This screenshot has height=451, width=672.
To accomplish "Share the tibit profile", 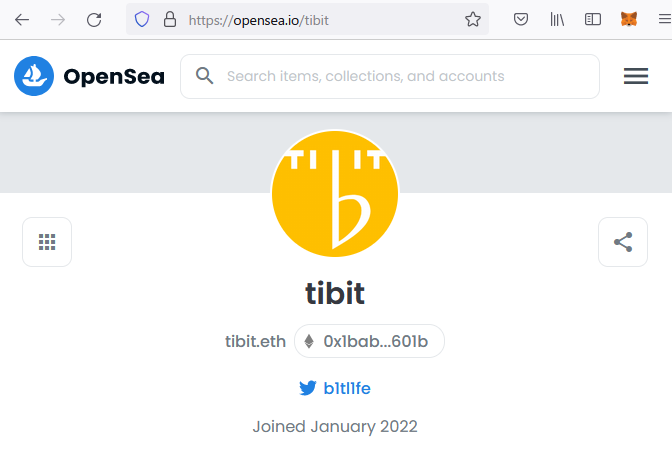I will 623,242.
